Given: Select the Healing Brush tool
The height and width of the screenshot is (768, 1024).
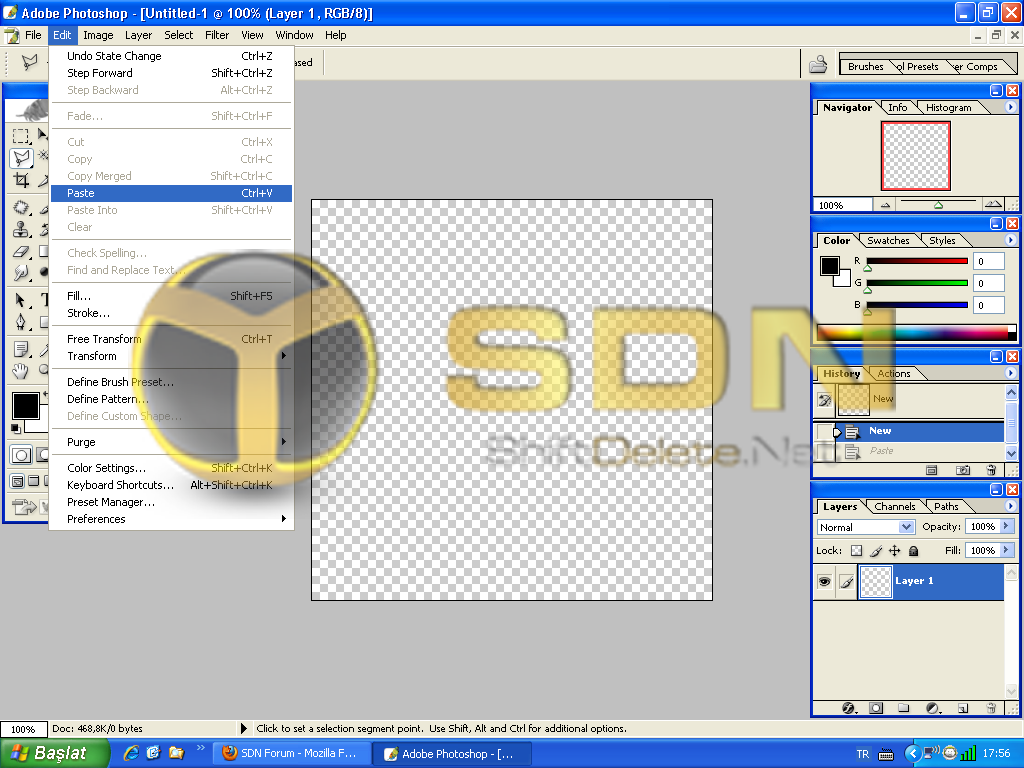Looking at the screenshot, I should coord(21,208).
